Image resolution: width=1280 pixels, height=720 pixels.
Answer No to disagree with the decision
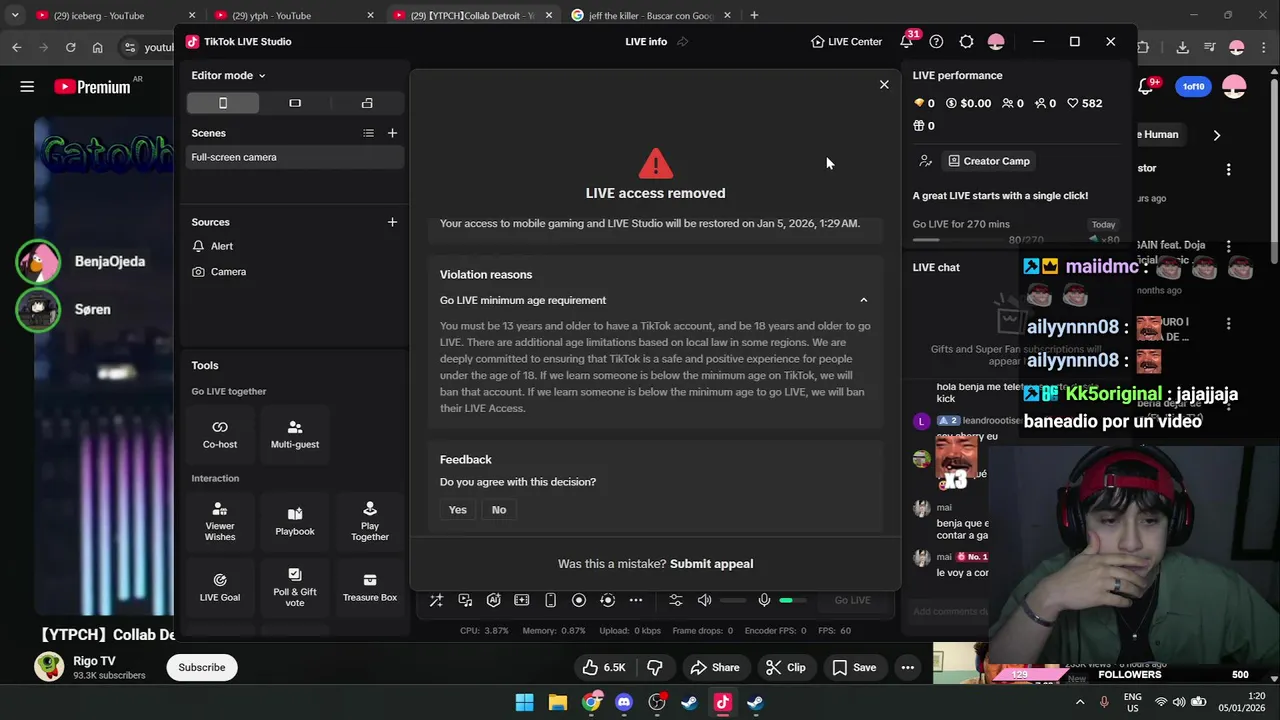click(x=499, y=510)
